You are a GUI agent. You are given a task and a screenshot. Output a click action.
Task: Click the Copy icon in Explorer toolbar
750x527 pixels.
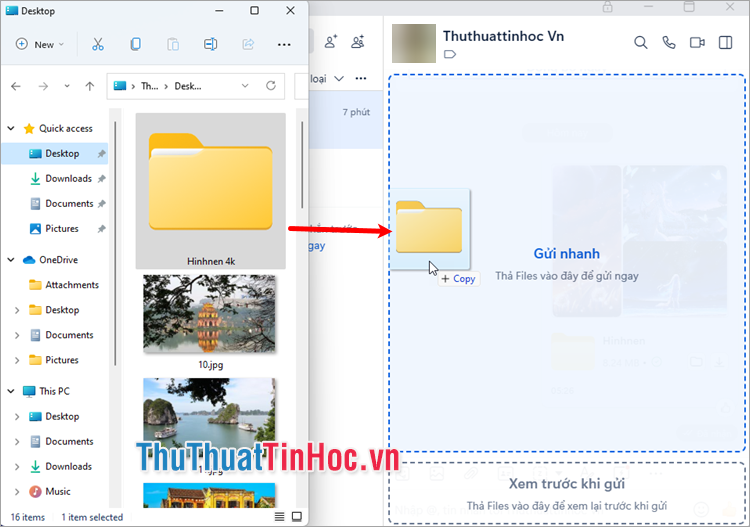[135, 44]
